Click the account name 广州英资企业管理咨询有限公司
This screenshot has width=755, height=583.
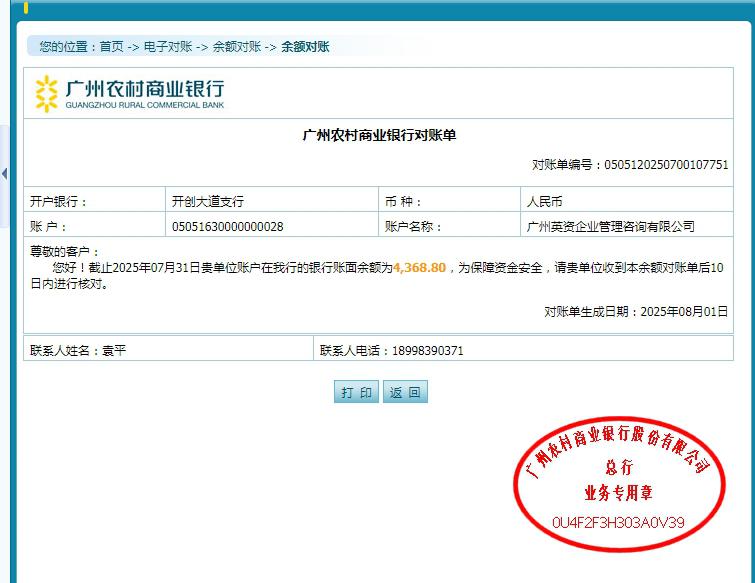tap(610, 227)
